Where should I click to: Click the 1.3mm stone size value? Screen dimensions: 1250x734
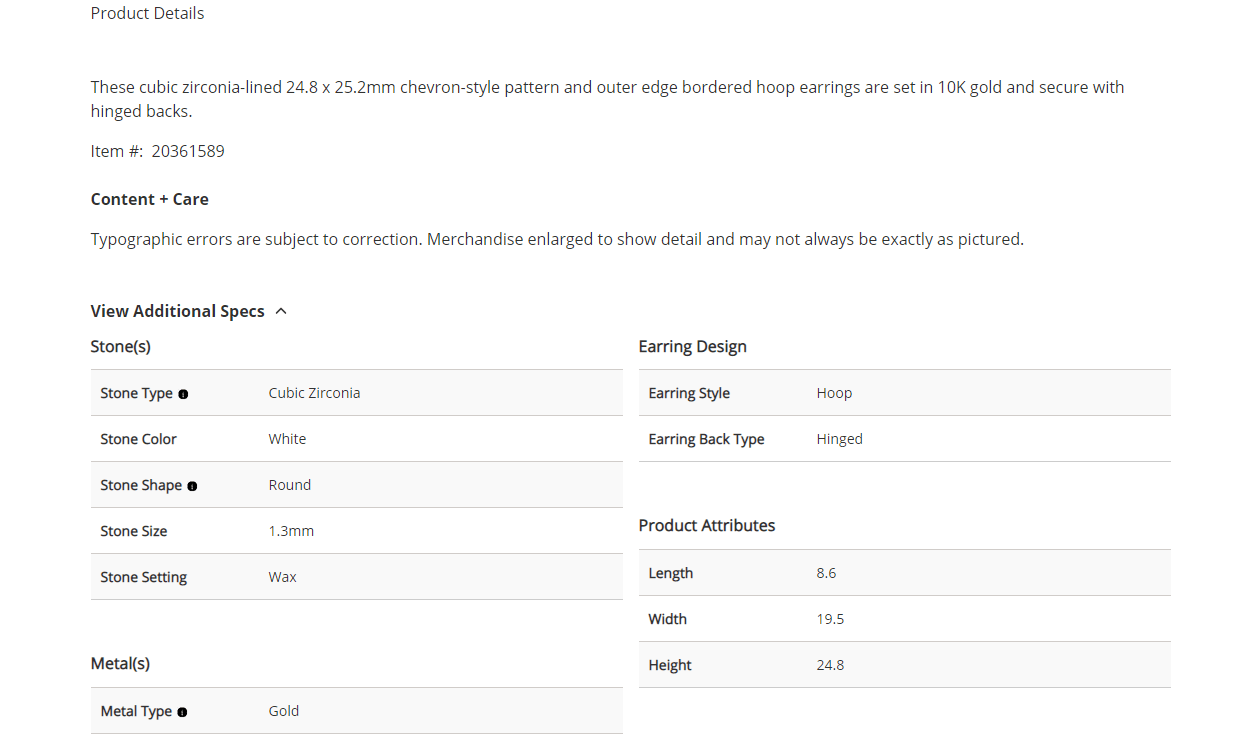[291, 531]
